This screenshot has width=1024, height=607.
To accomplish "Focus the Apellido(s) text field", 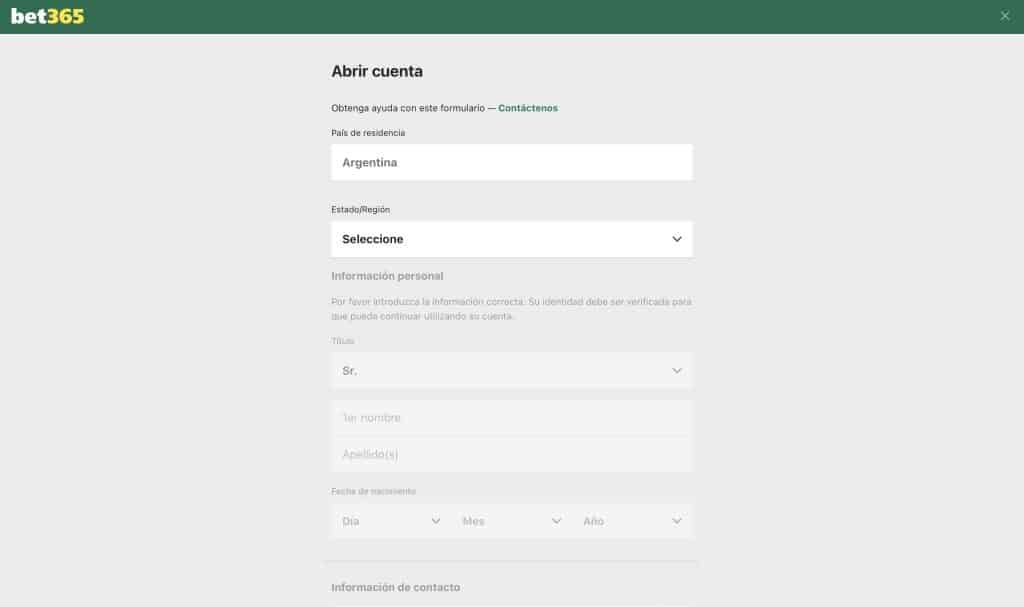I will [511, 454].
